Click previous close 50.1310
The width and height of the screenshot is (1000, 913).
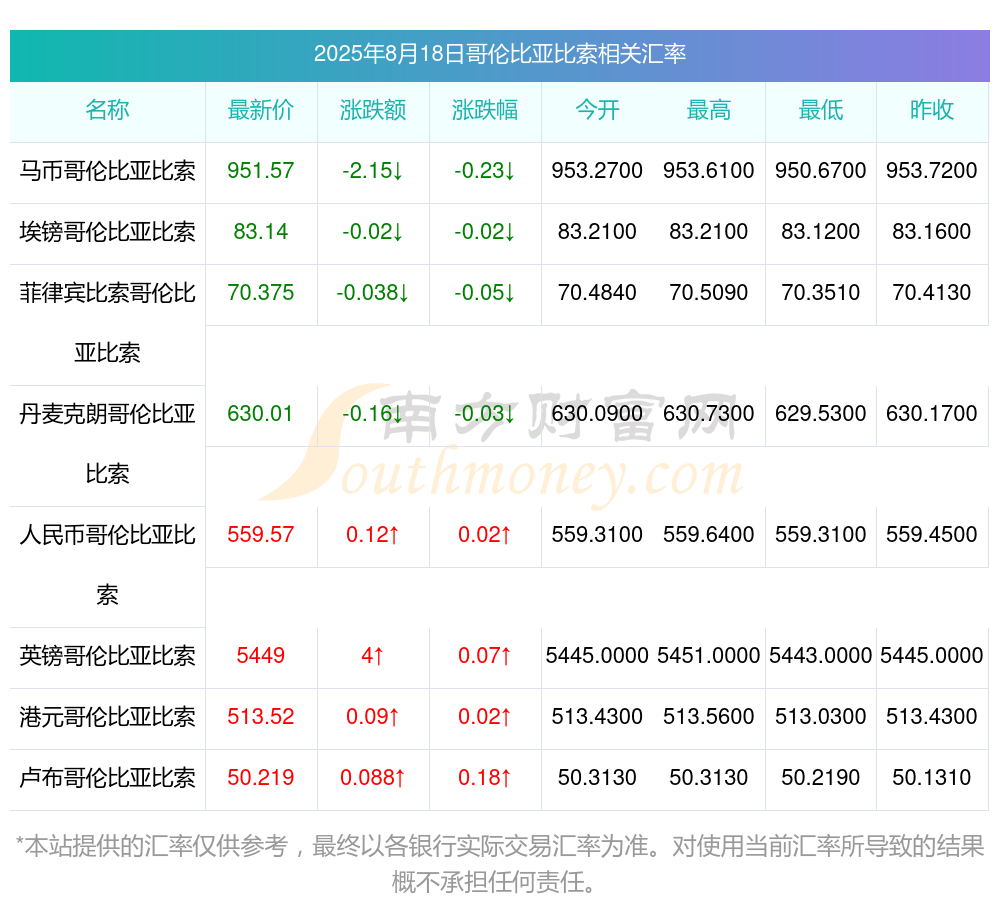[x=932, y=778]
